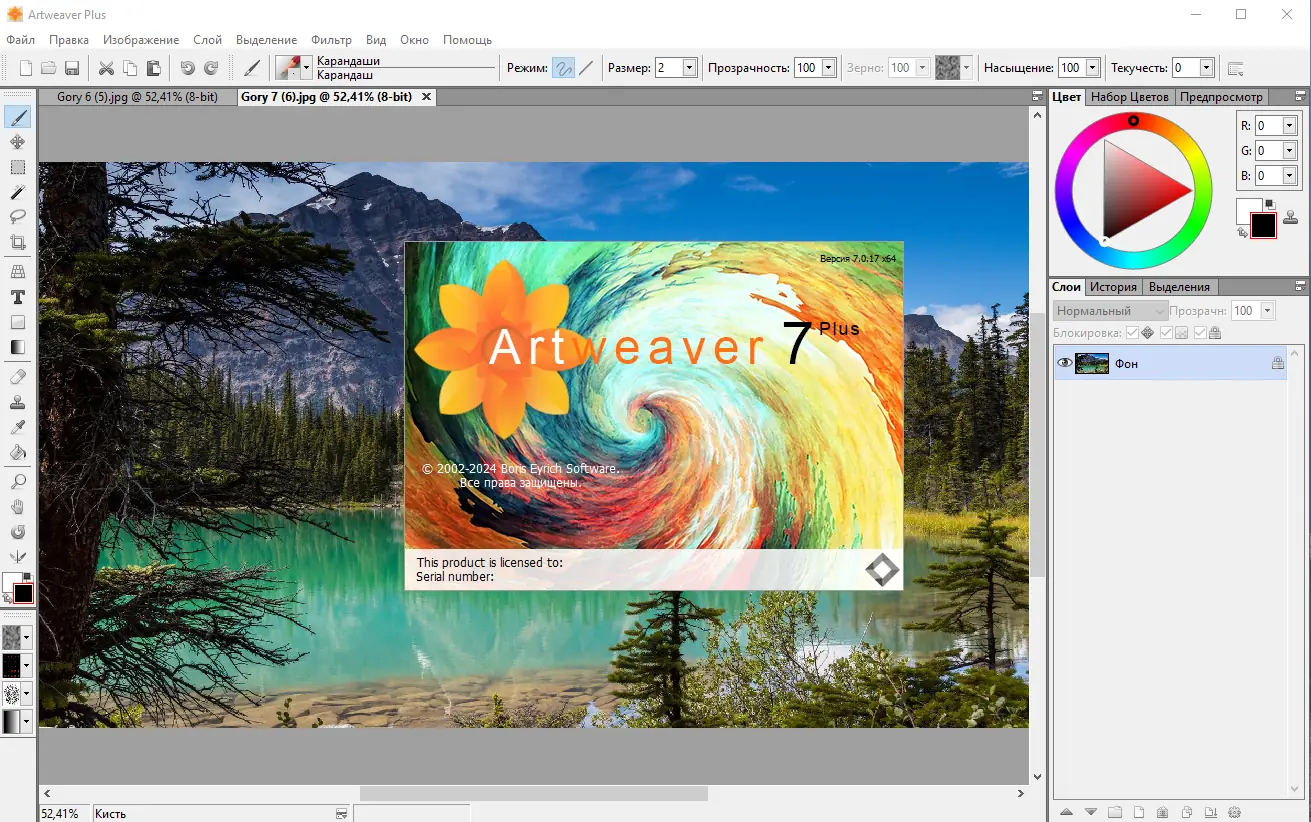Hide the Фон layer with the eye icon

[1064, 364]
